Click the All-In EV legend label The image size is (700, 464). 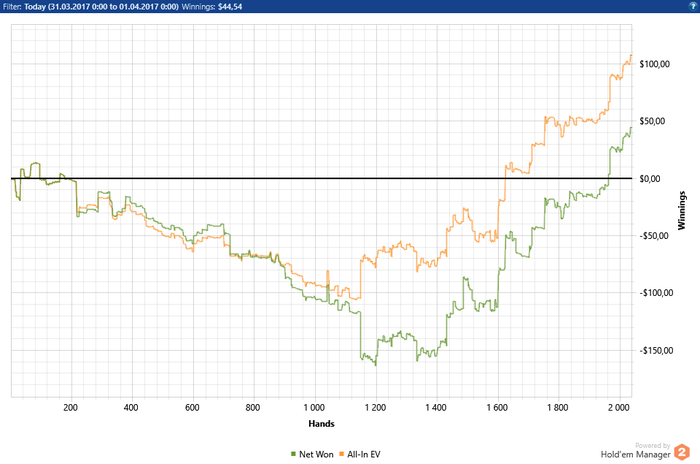click(x=364, y=454)
